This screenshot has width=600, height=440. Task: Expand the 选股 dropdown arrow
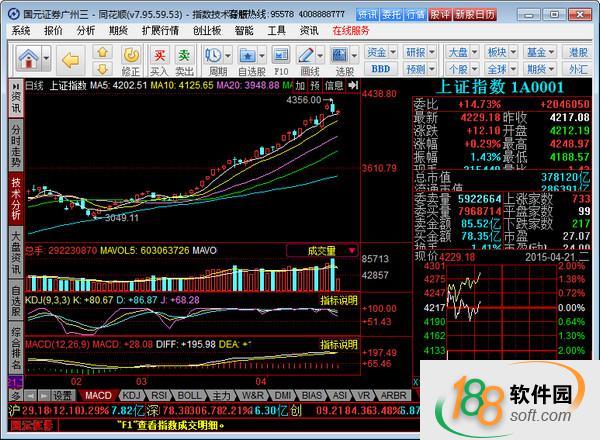(354, 56)
